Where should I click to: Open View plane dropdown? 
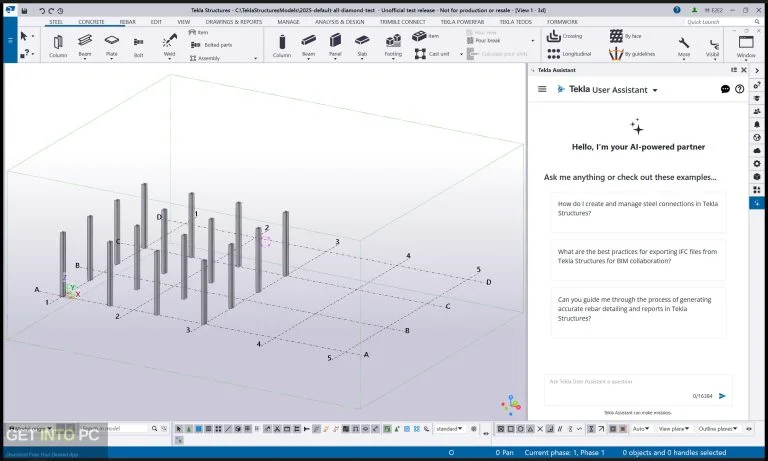click(673, 429)
